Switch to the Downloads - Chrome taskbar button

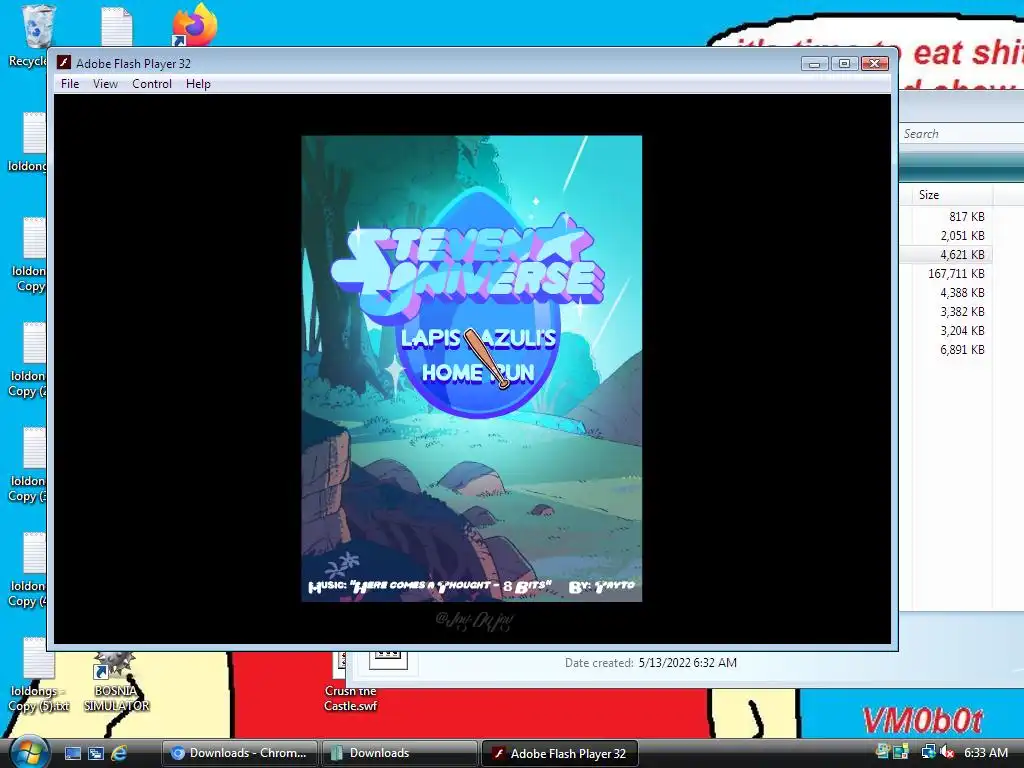[240, 753]
